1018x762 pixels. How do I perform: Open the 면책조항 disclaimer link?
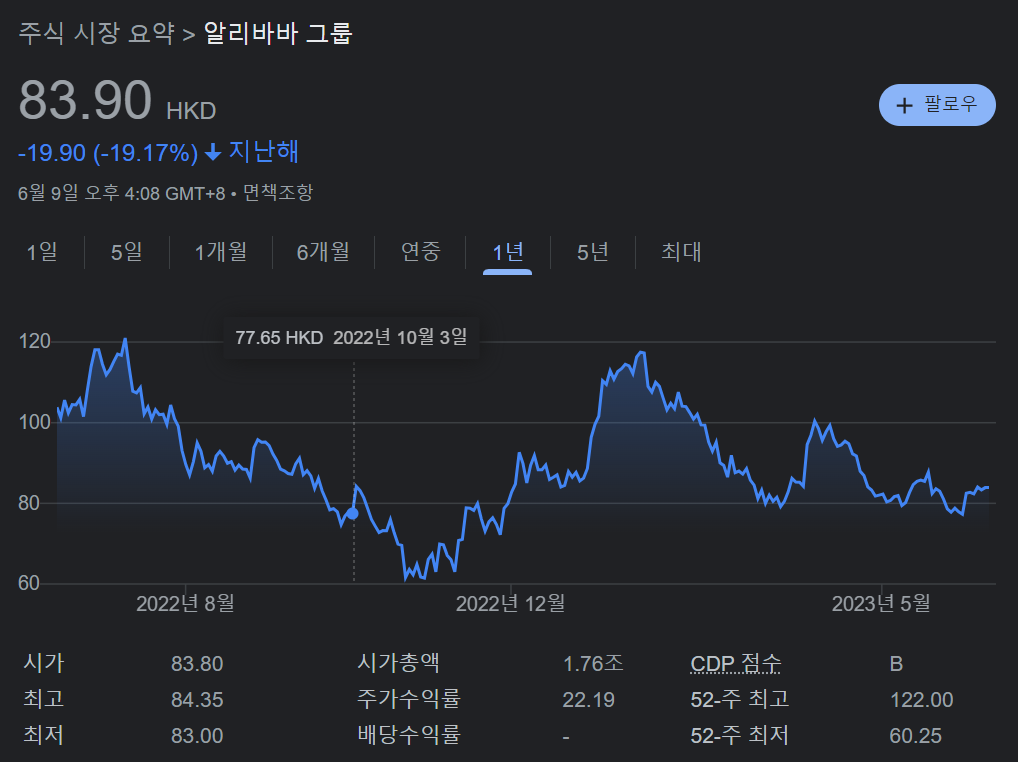point(278,193)
